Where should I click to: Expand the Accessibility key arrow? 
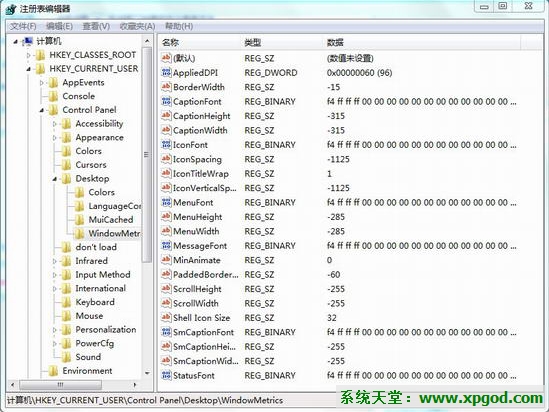coord(55,124)
